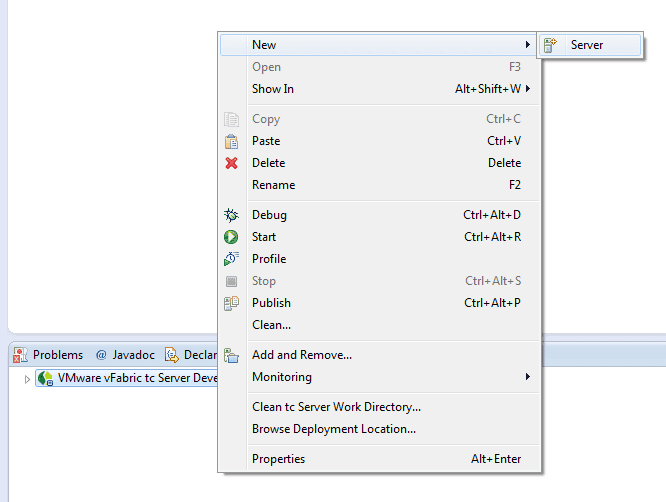
Task: Expand the Monitoring submenu arrow
Action: [x=527, y=377]
